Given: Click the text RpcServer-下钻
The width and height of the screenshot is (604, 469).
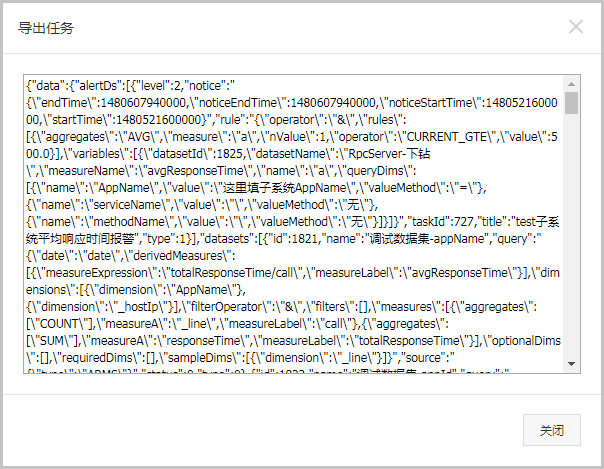Looking at the screenshot, I should 389,154.
